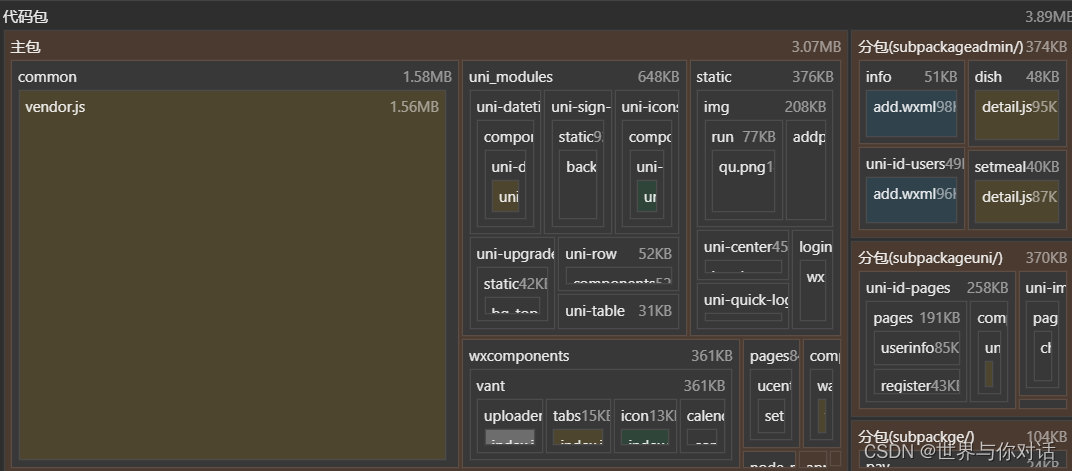
Task: Open the 分包(subpackageadmin/) package header
Action: pyautogui.click(x=960, y=47)
